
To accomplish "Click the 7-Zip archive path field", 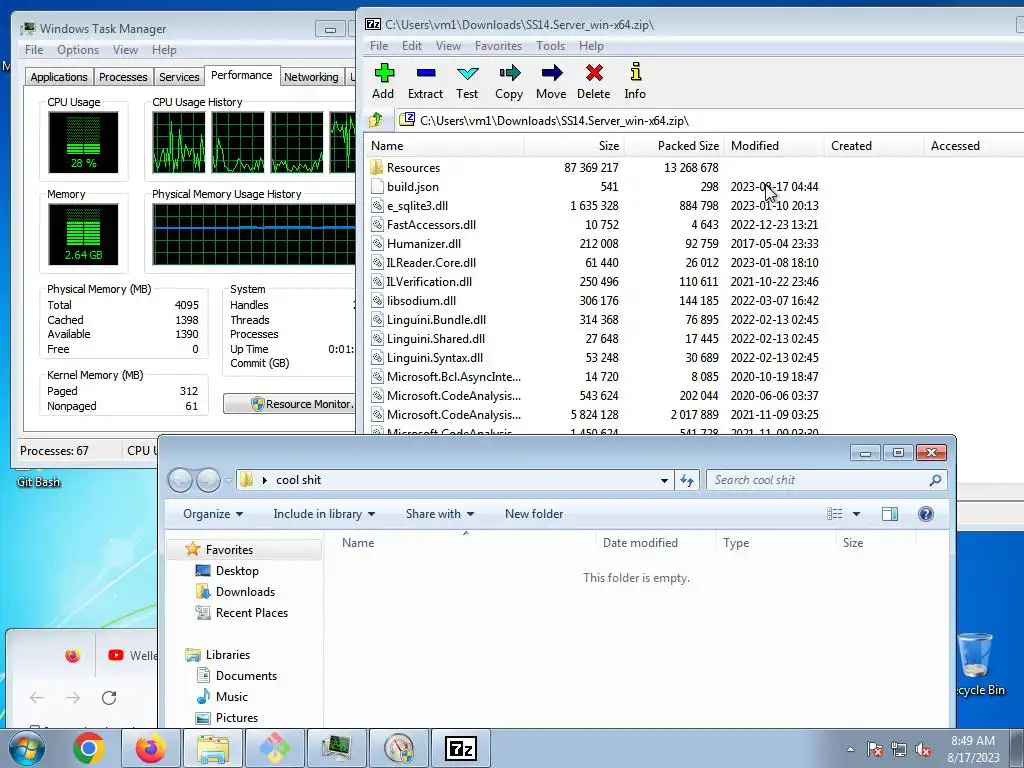I will pyautogui.click(x=709, y=120).
